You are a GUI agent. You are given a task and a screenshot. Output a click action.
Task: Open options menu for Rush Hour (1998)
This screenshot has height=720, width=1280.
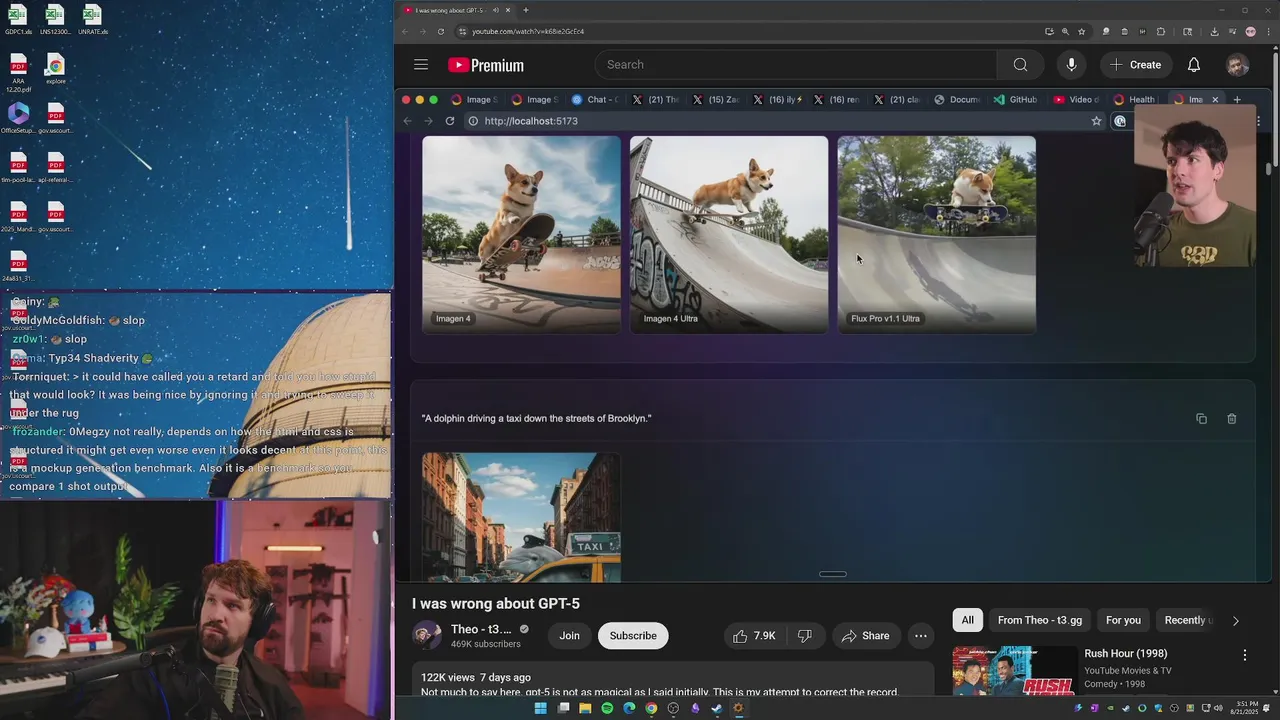click(1245, 655)
